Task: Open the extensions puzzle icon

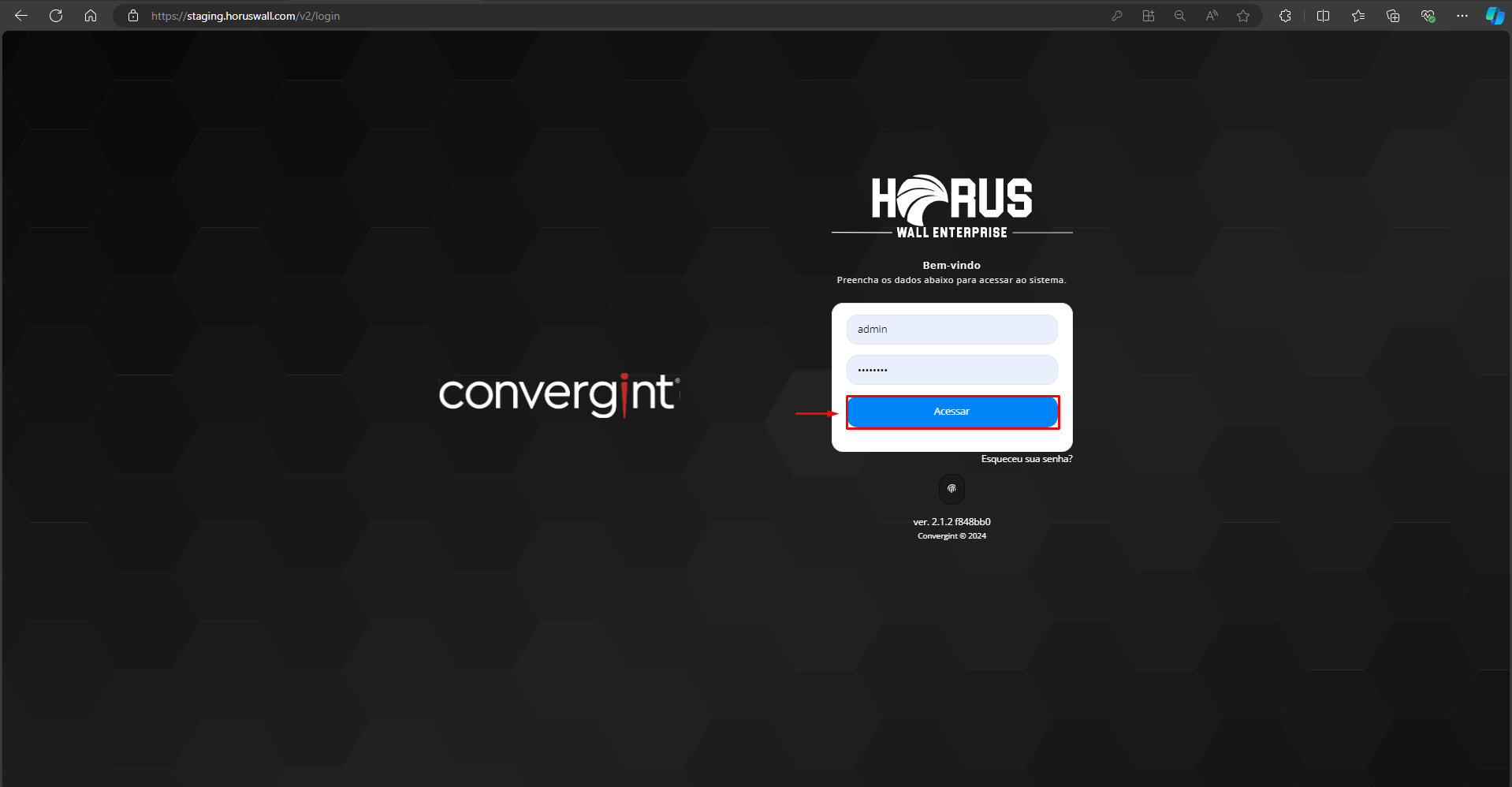Action: (x=1285, y=15)
